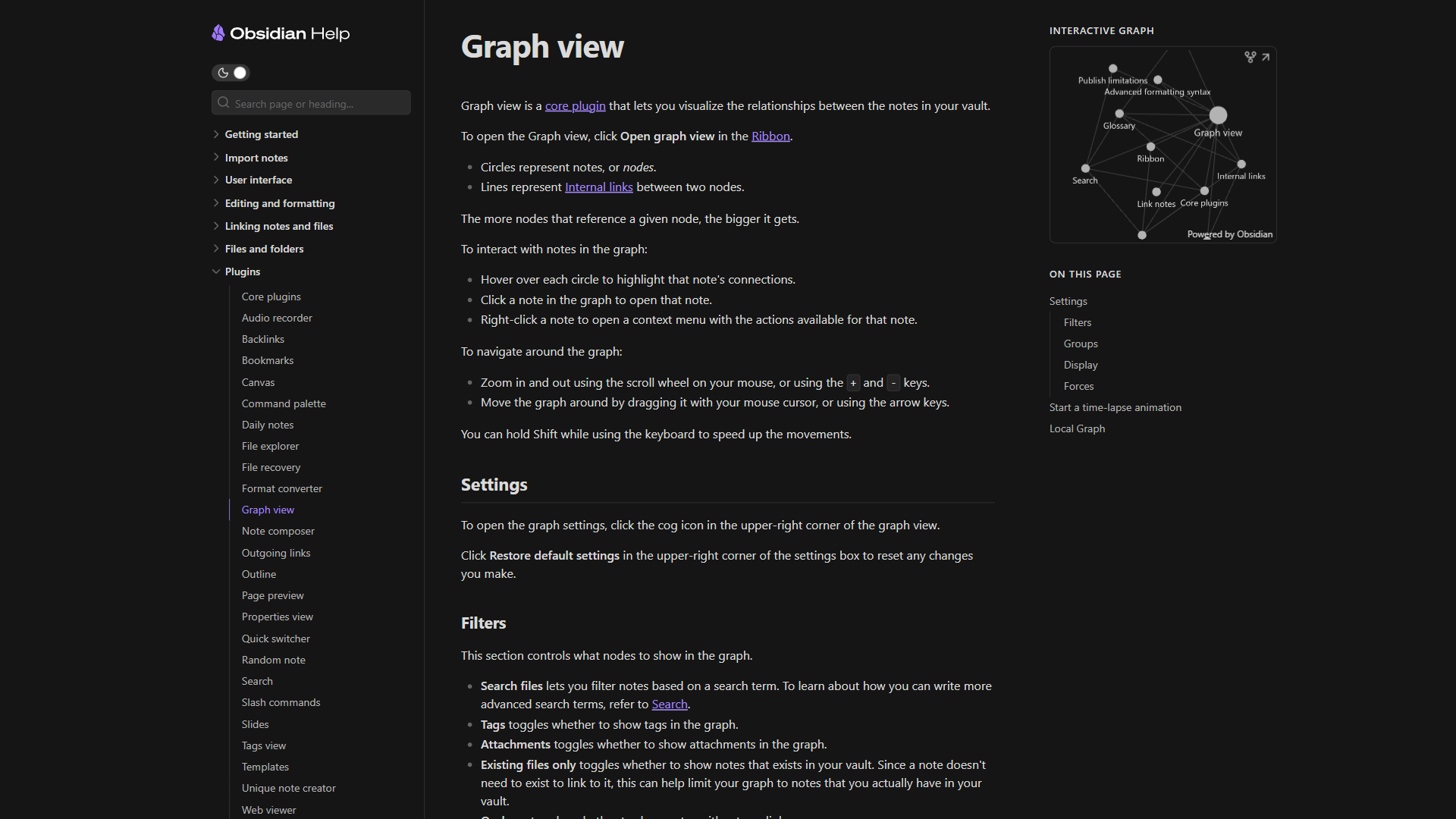Open the Unique note creator page
Viewport: 1456px width, 819px height.
pos(289,788)
